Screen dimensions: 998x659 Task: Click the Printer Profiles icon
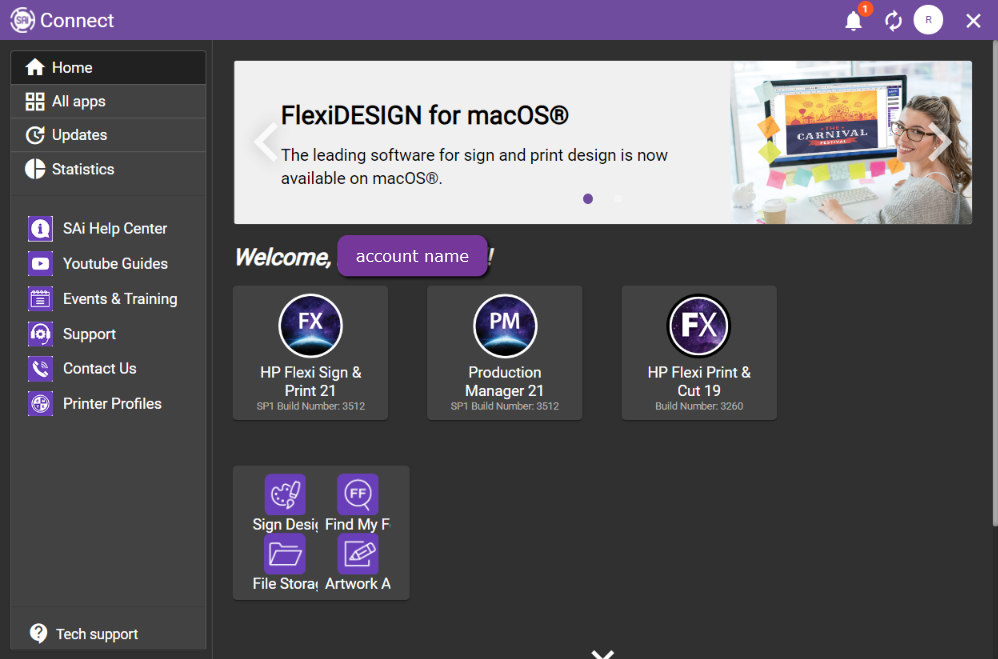point(40,404)
